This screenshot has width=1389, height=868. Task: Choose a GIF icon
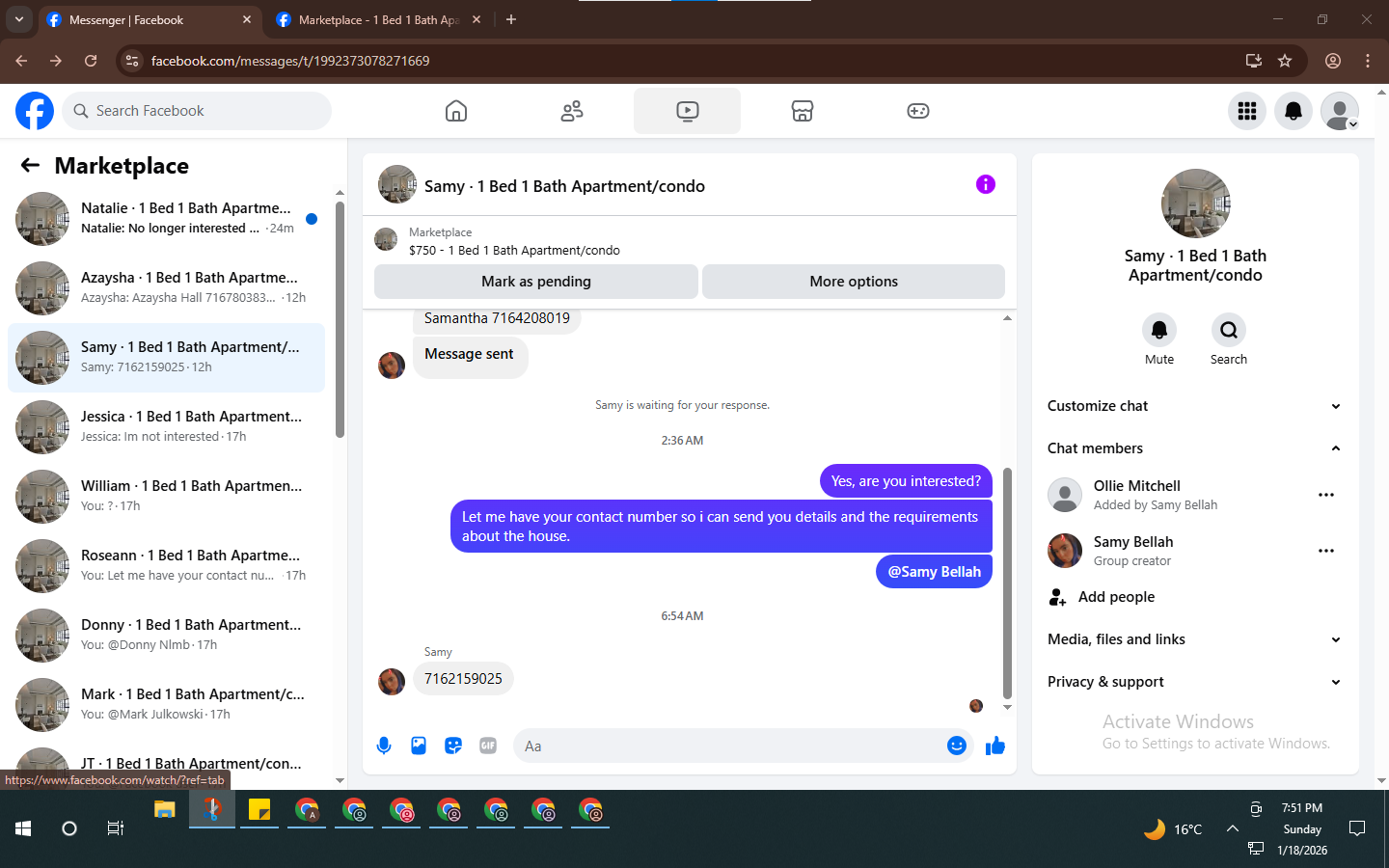[488, 746]
